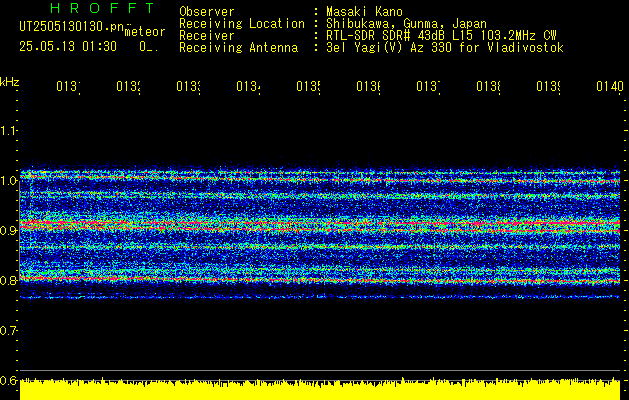Select the filename UT2505130130.pn text
Viewport: 629px width, 400px height.
(x=71, y=27)
